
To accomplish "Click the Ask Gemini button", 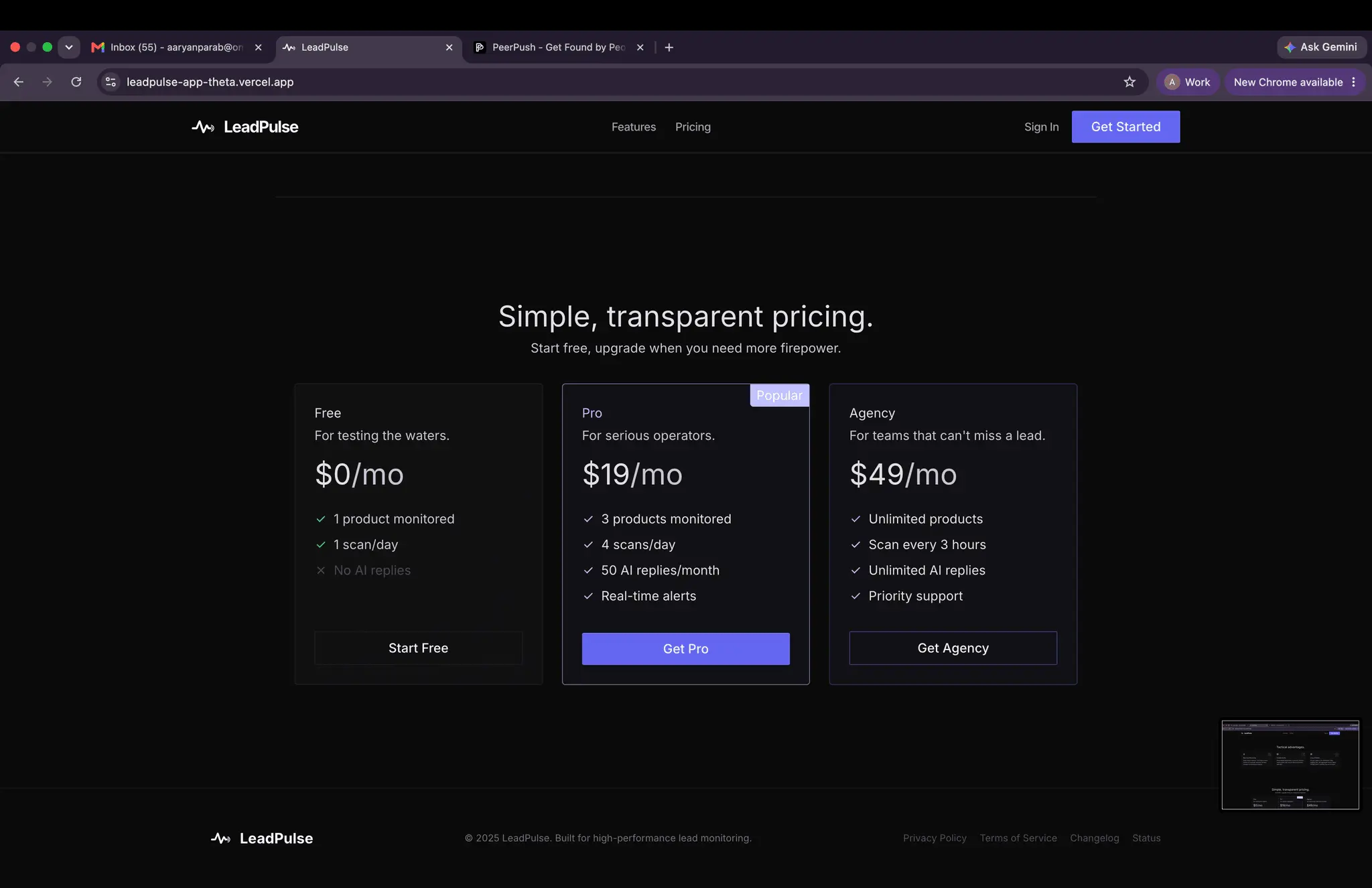I will coord(1321,47).
